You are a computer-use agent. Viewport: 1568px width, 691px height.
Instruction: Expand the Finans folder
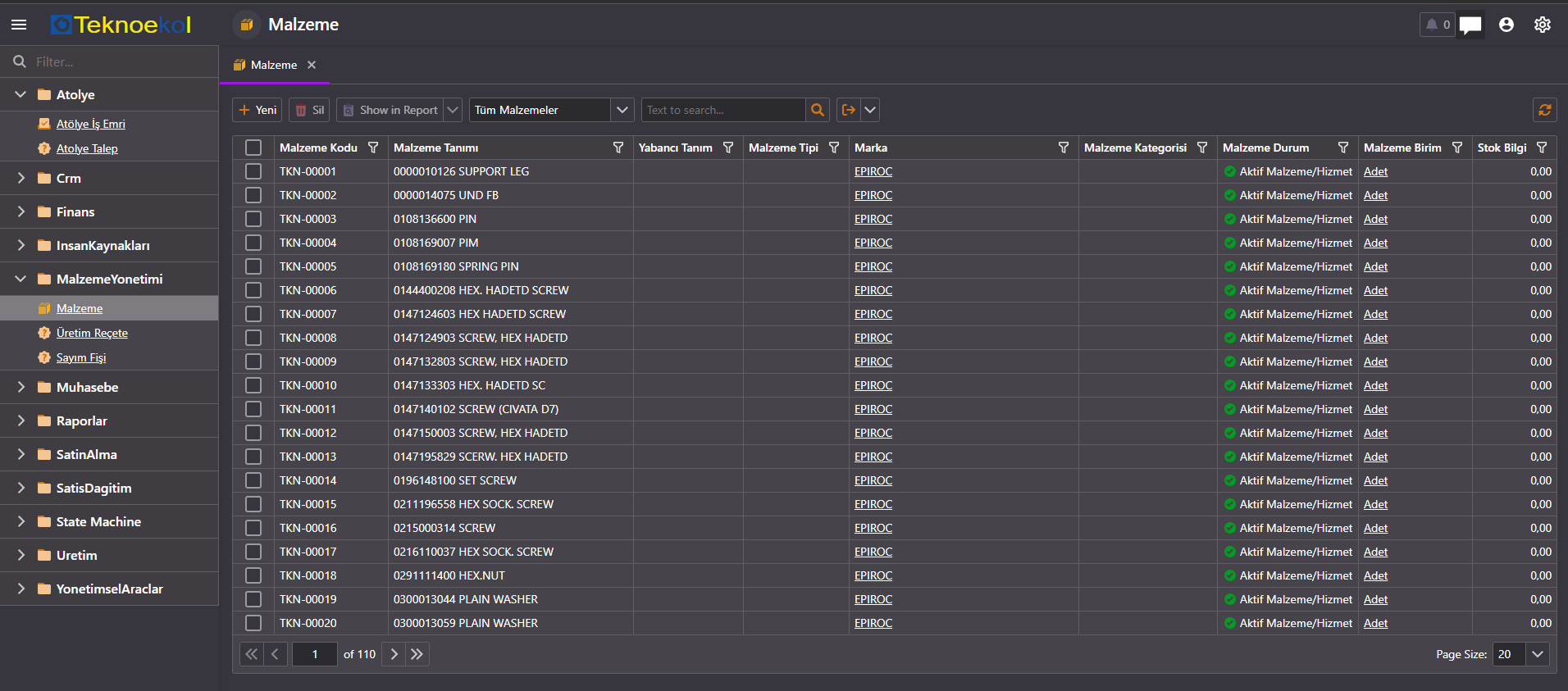[x=21, y=211]
